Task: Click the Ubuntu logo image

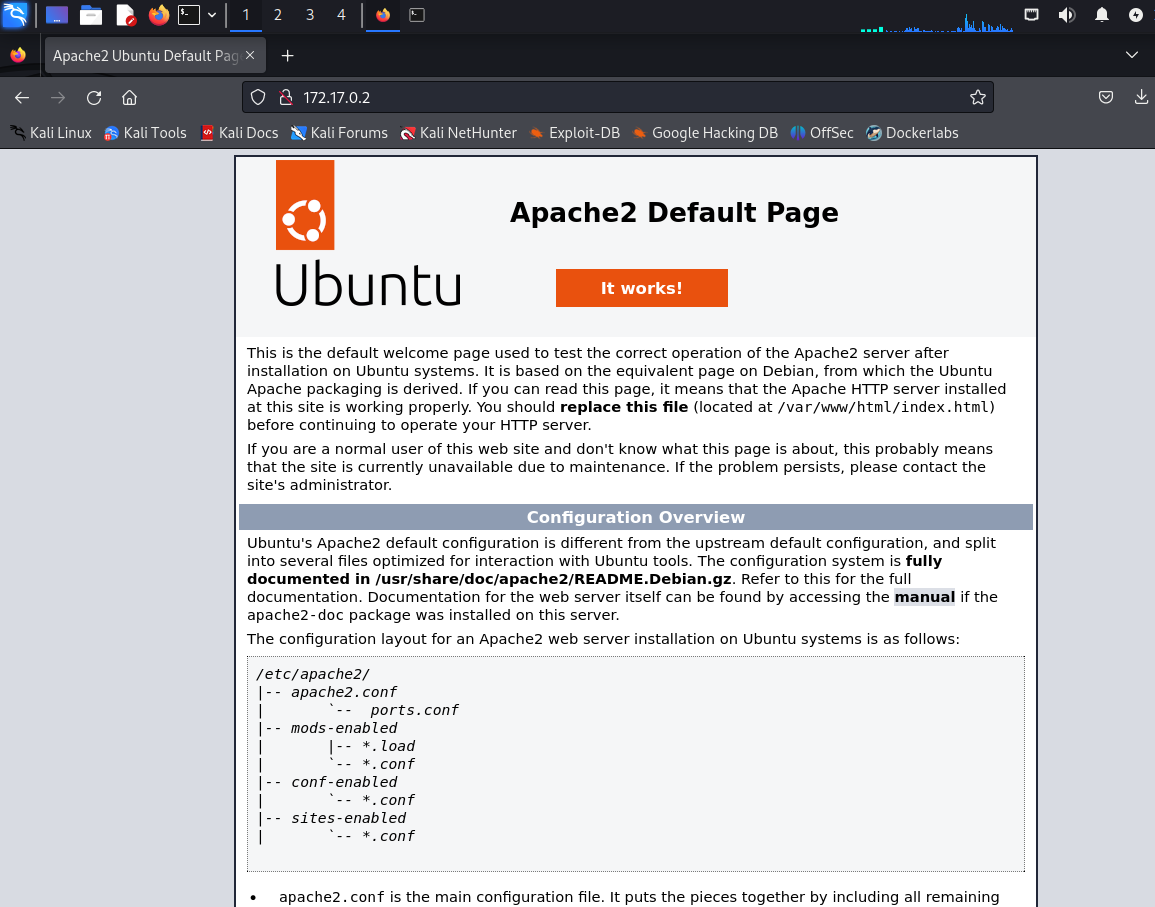Action: (368, 233)
